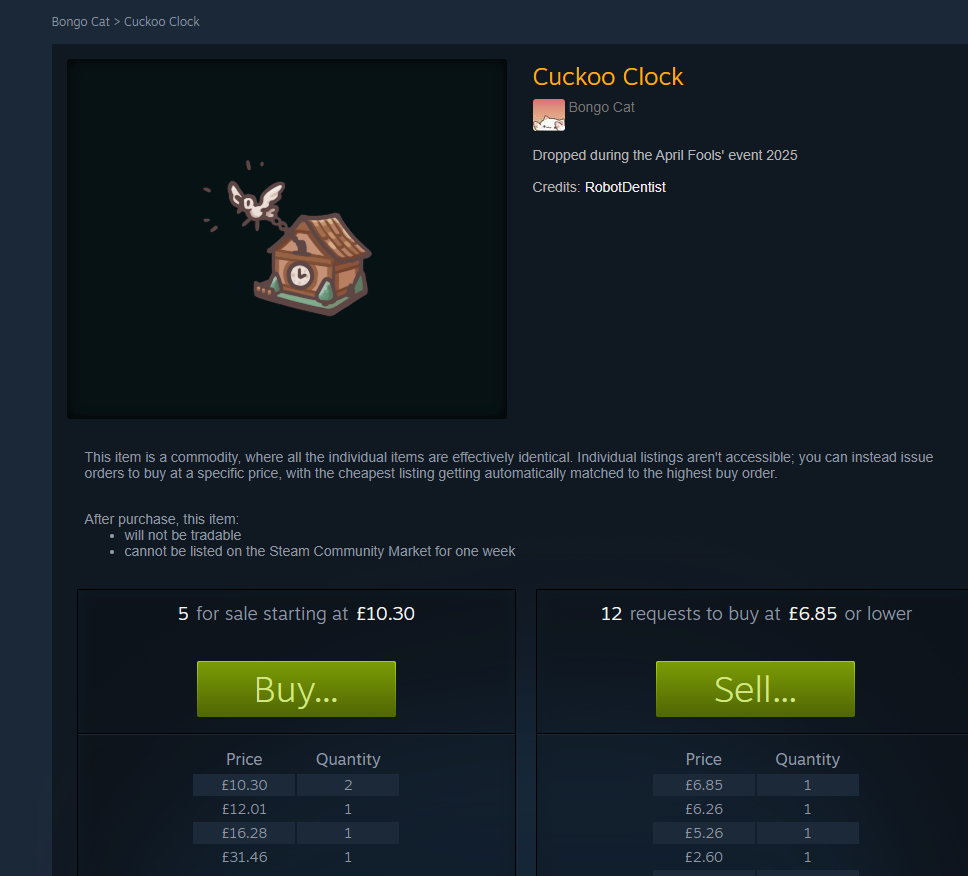Click the green Buy button

[x=296, y=689]
